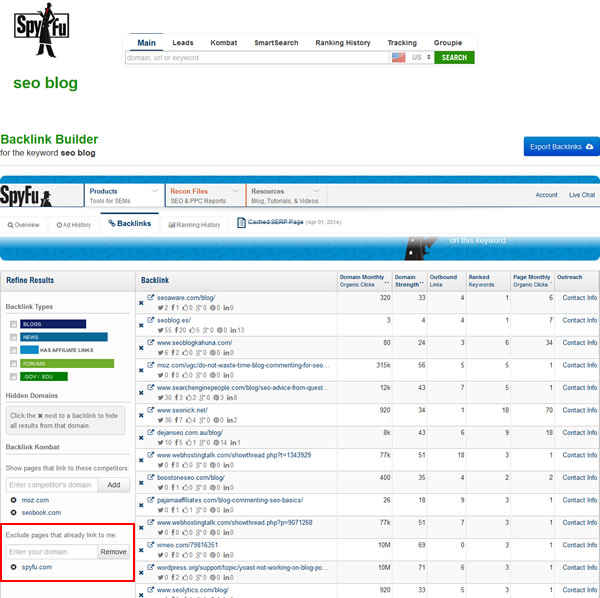Click the Remove domain button
Viewport: 600px width, 598px height.
114,552
